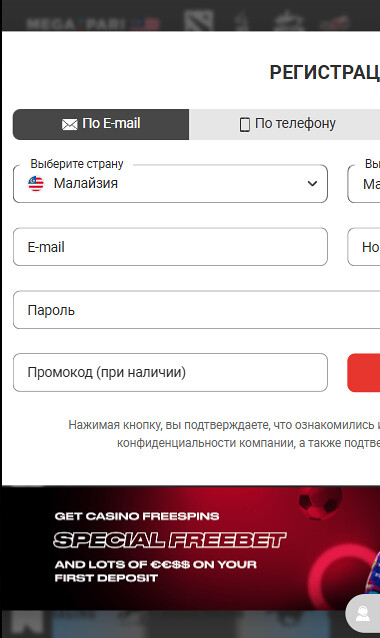Click the 'Нажимая кнопку, вы подтверждаете' disclaimer text
This screenshot has height=638, width=380.
(224, 434)
